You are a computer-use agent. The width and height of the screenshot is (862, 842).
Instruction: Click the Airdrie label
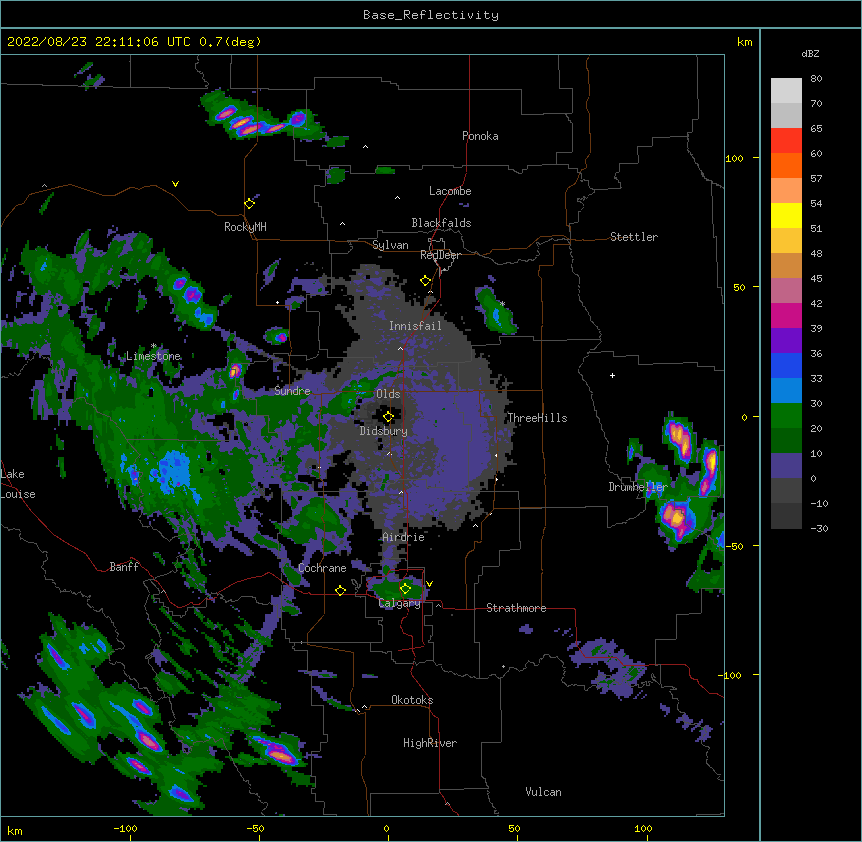tap(404, 537)
